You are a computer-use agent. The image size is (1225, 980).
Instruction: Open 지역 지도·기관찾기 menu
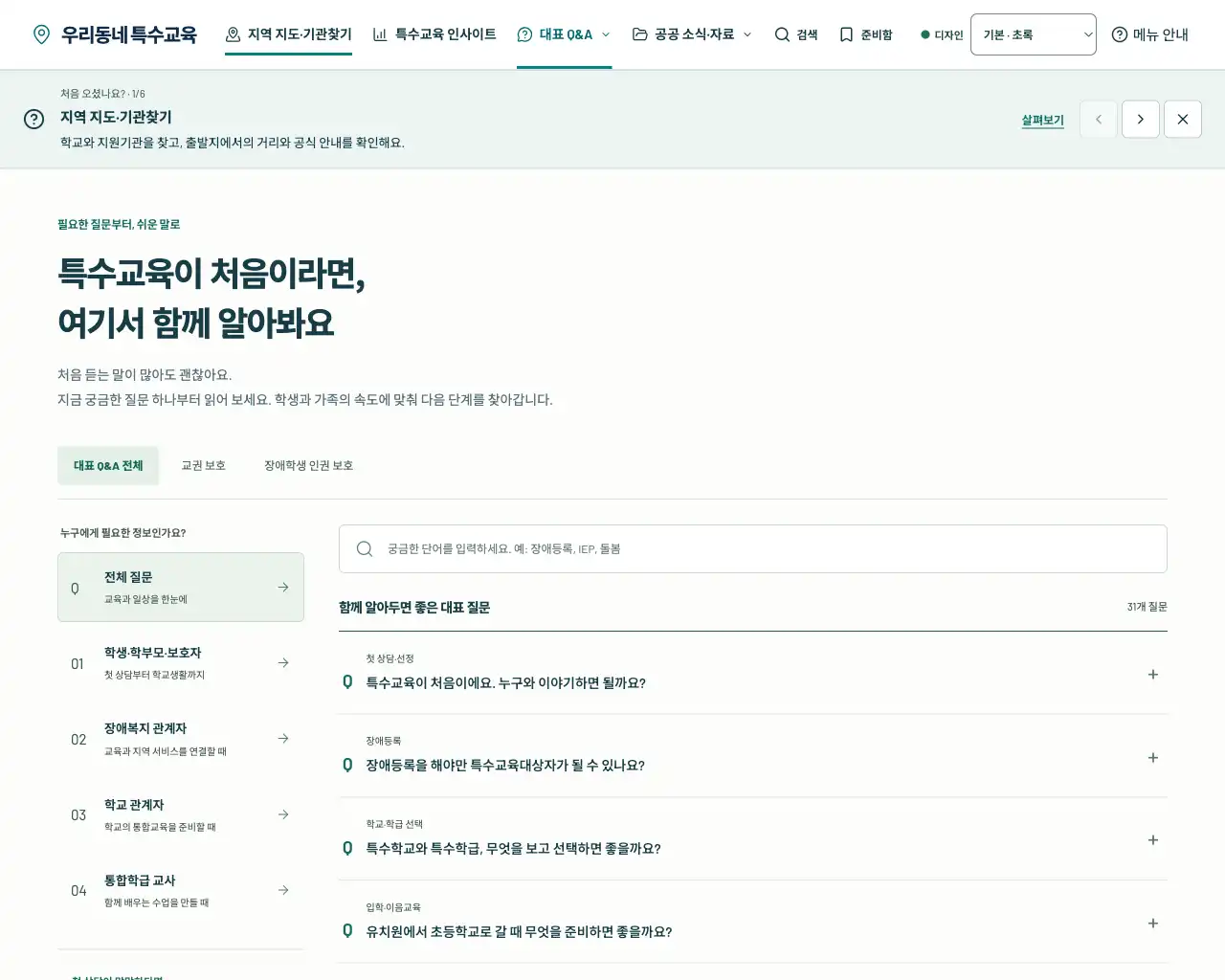288,34
